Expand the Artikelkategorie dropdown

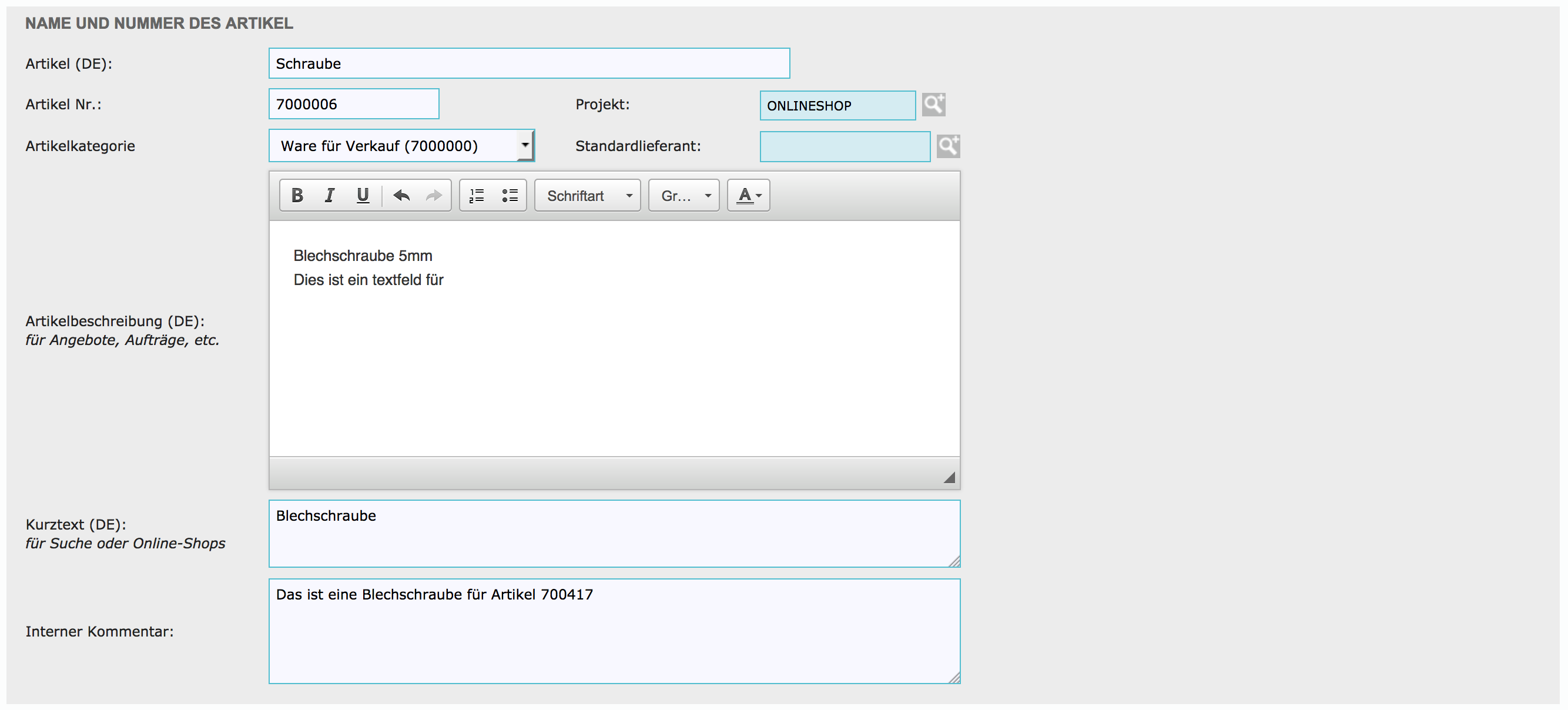(x=525, y=146)
